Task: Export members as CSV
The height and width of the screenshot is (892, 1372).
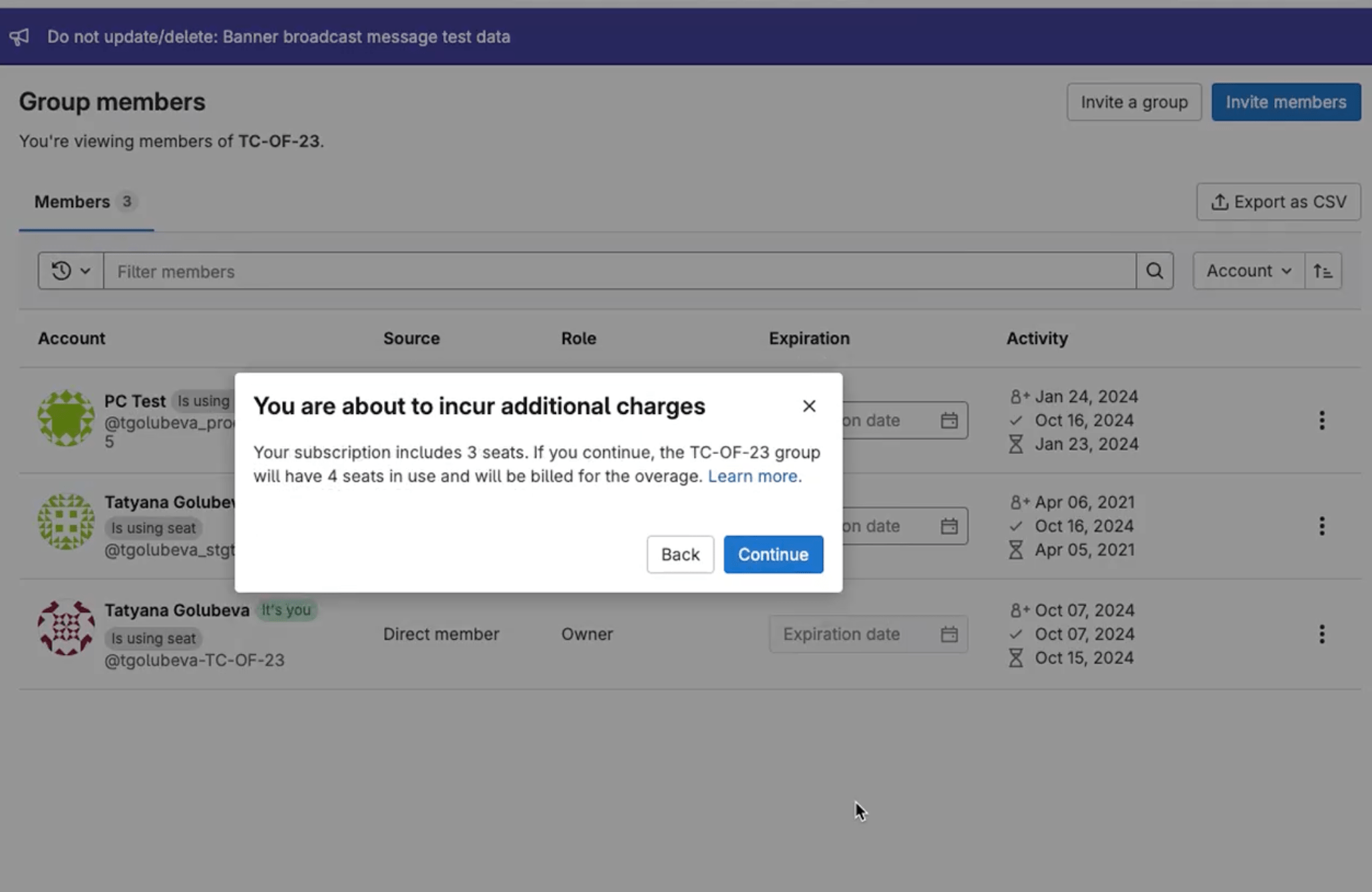Action: tap(1278, 202)
